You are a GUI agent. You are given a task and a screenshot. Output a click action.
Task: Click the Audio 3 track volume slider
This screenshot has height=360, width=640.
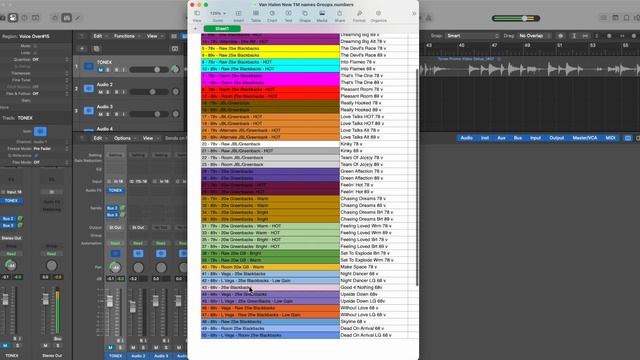(x=149, y=114)
